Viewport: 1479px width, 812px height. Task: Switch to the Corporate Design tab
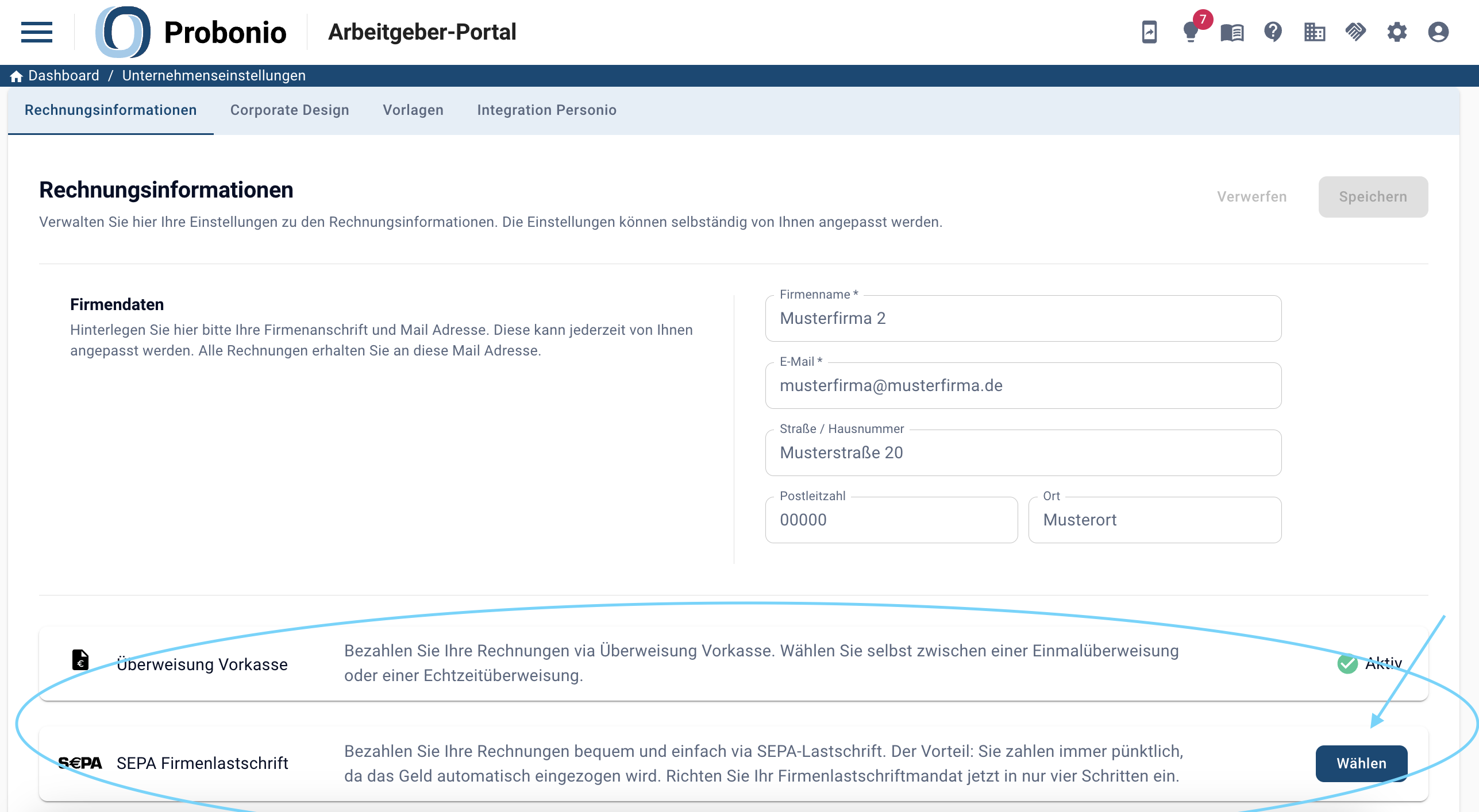[x=290, y=110]
